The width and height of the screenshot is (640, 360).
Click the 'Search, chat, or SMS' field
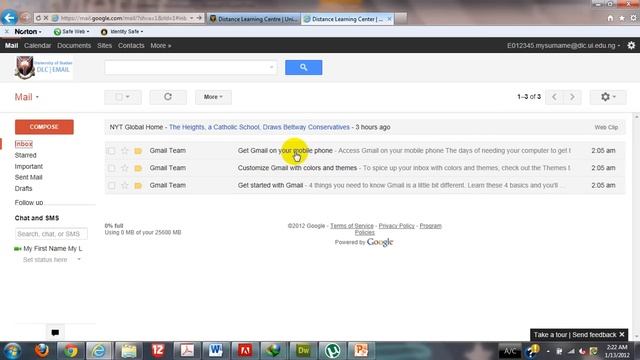[51, 234]
